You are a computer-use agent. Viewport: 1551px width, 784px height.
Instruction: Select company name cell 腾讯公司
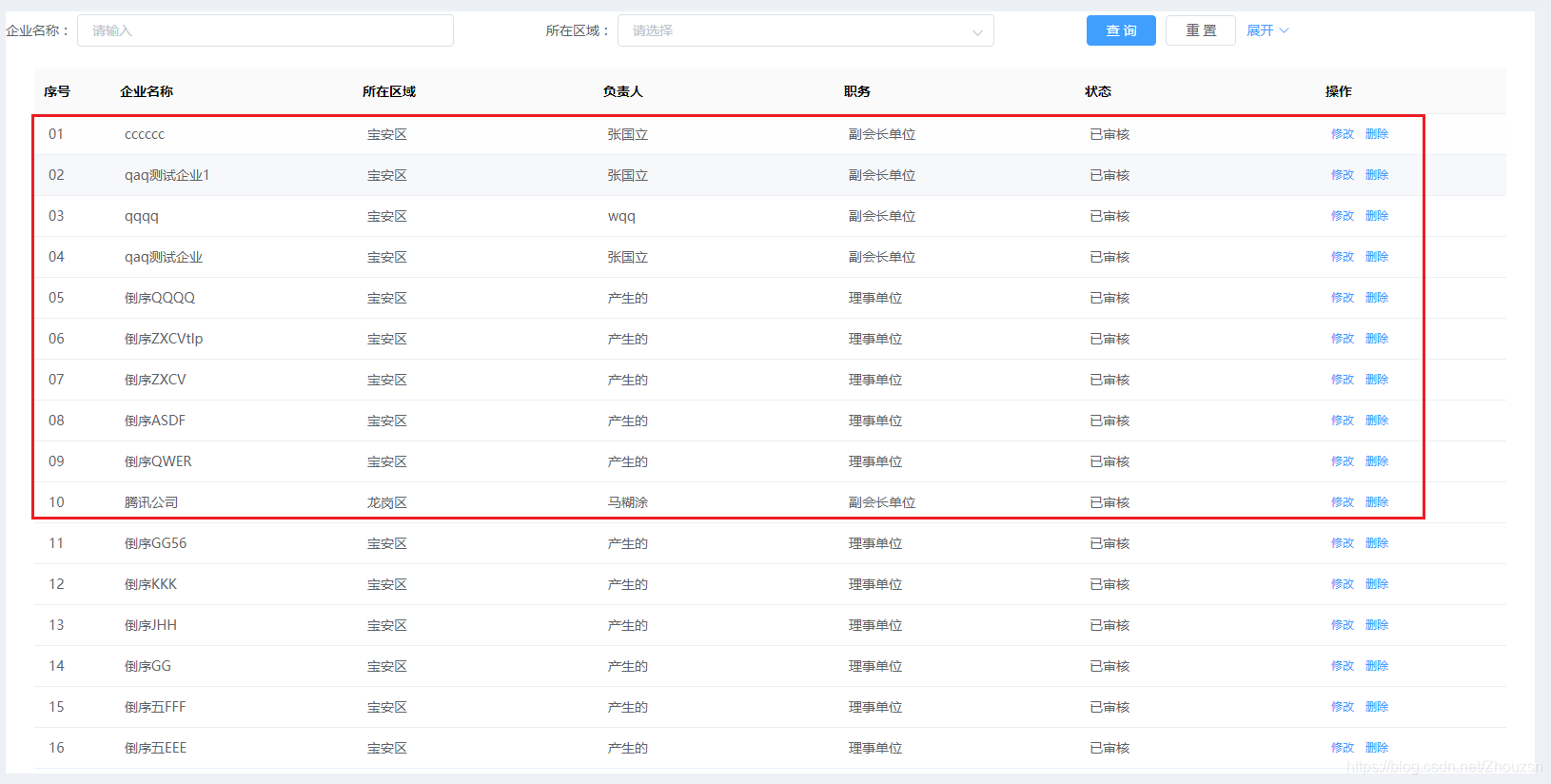coord(151,502)
